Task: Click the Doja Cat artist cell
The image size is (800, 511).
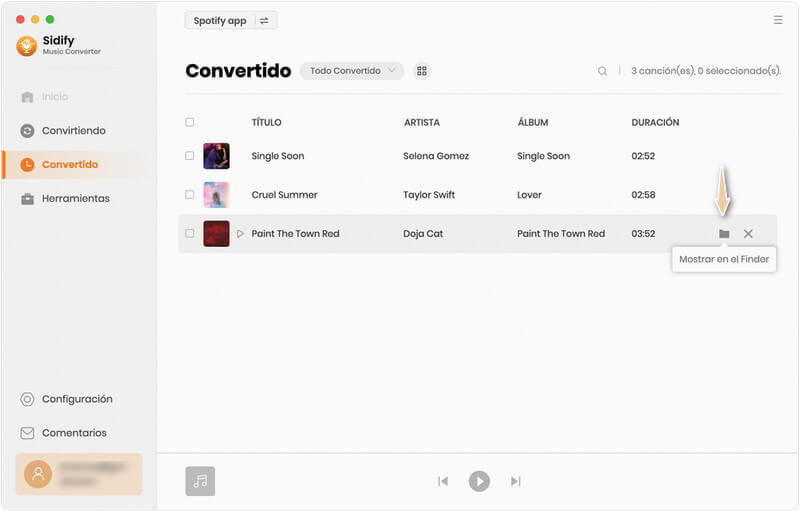Action: [423, 234]
